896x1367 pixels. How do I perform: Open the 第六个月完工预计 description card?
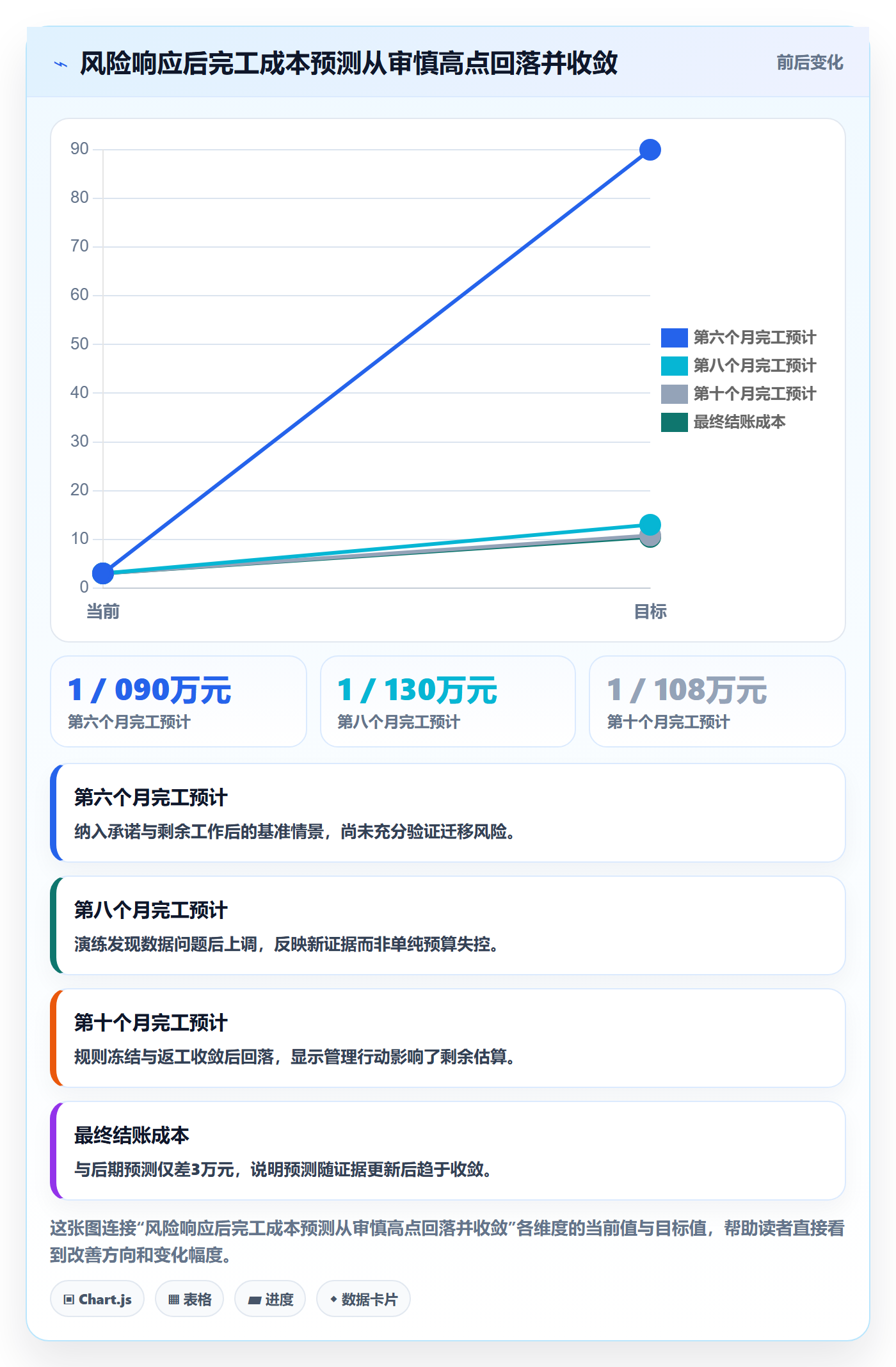[448, 813]
